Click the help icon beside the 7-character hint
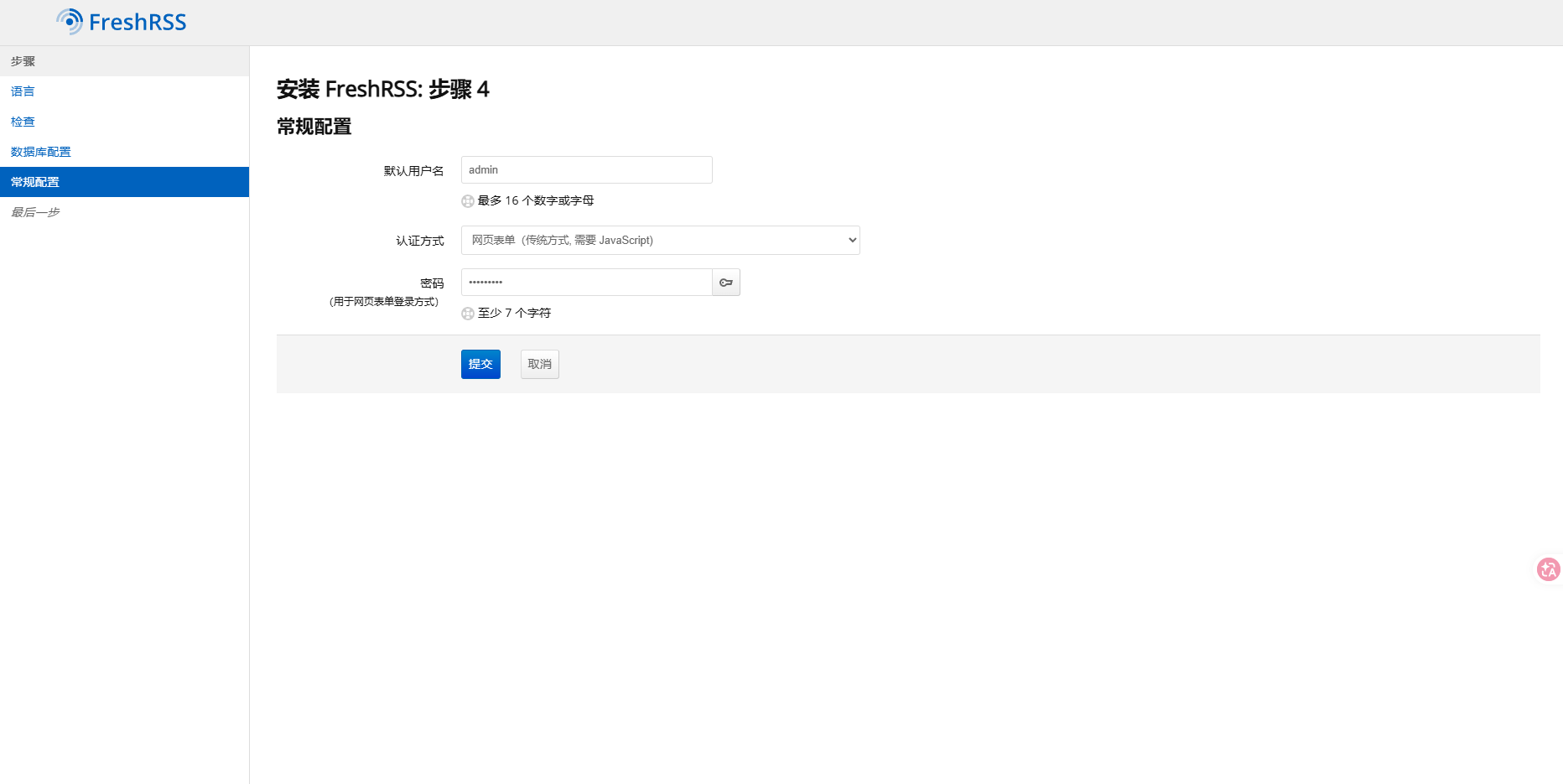Viewport: 1563px width, 784px height. coord(468,314)
